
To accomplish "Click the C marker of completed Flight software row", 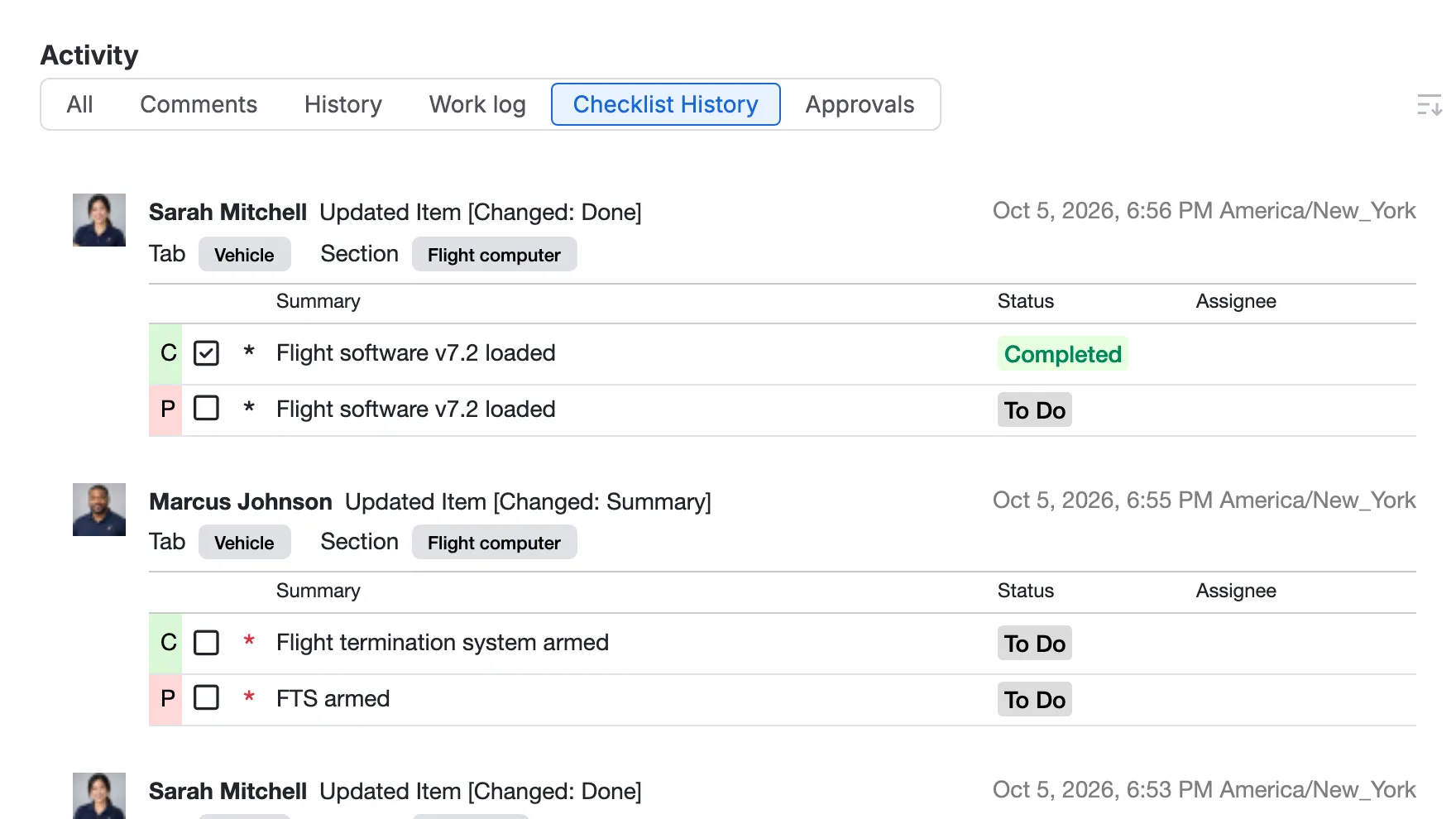I will (165, 354).
